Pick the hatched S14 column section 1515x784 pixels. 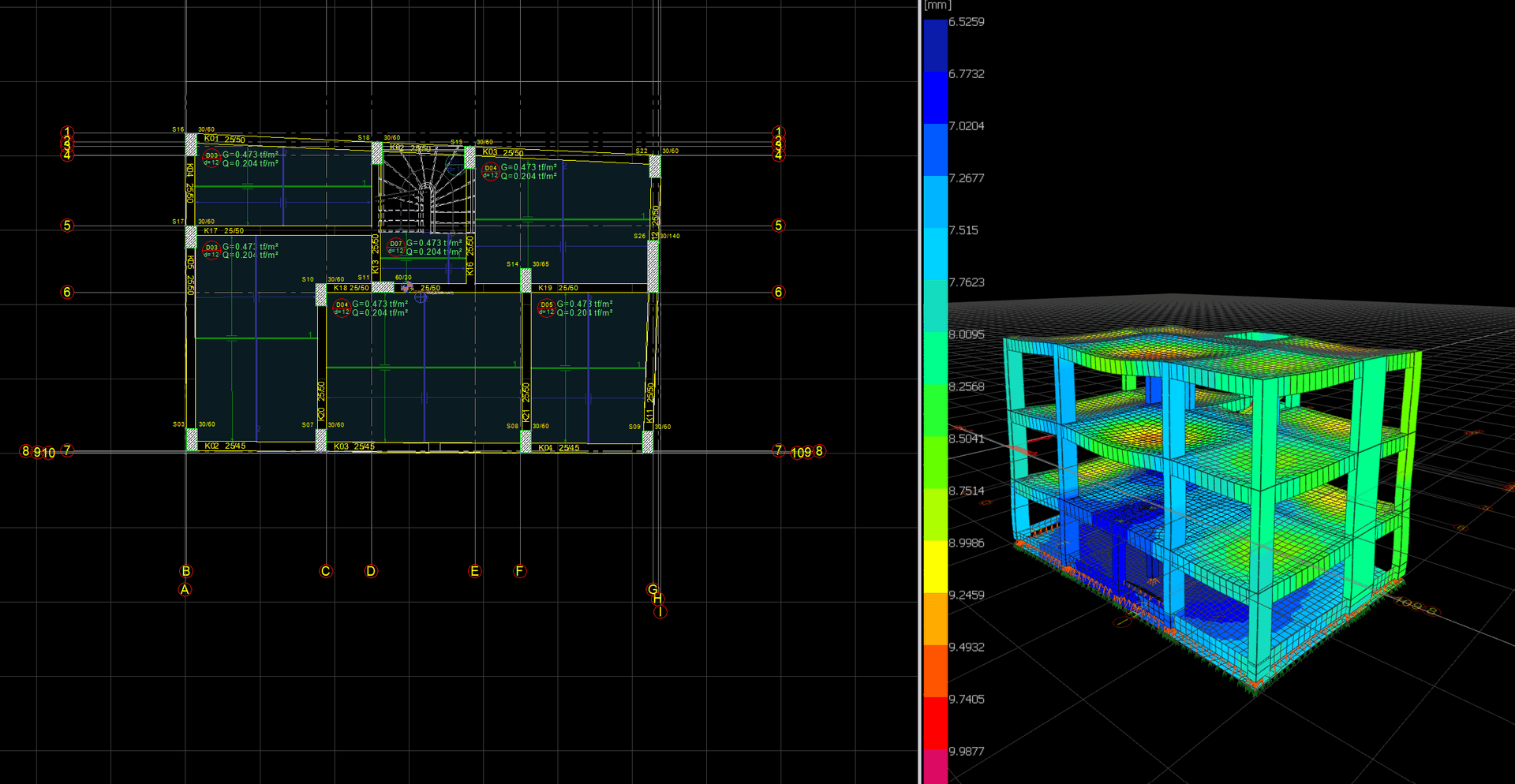pyautogui.click(x=526, y=280)
